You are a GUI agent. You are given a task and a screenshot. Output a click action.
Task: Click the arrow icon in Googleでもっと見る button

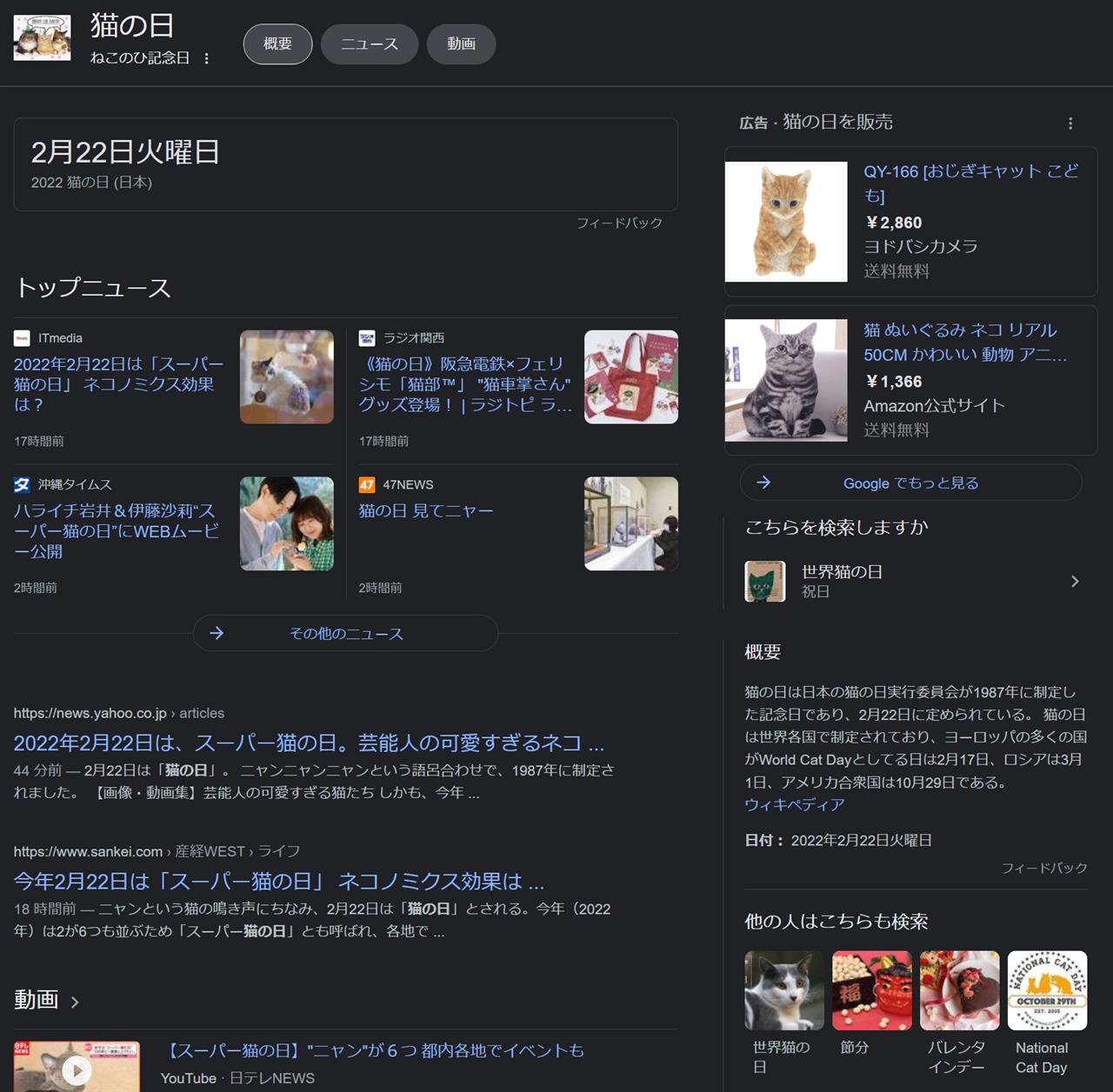point(763,483)
